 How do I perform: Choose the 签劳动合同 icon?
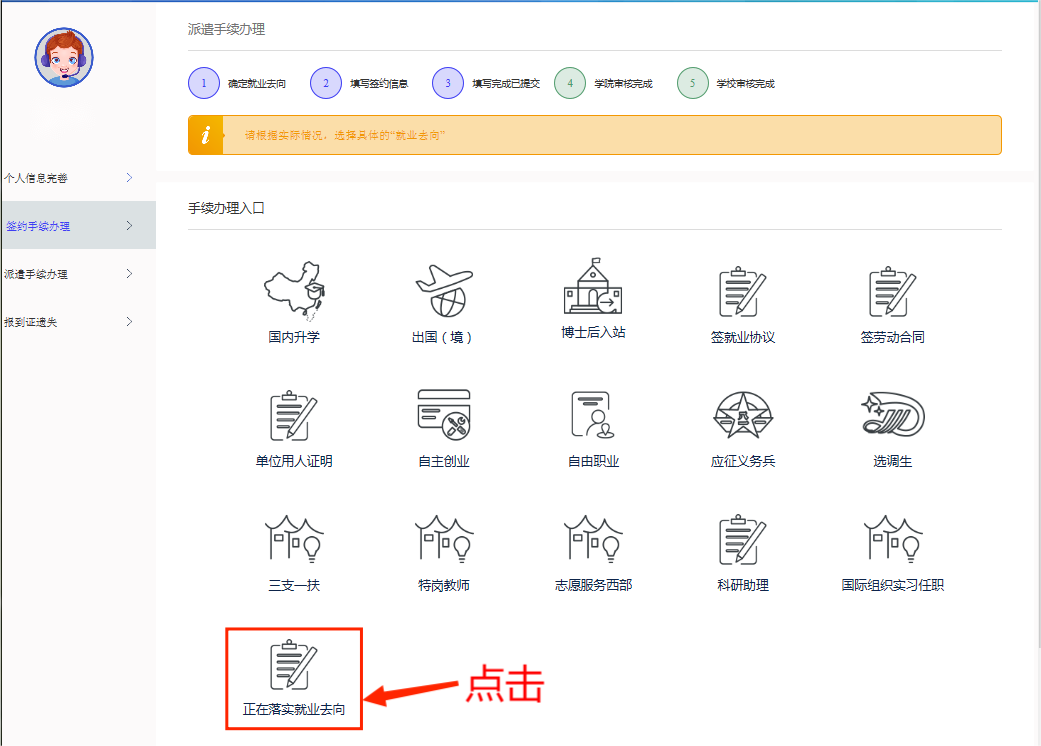coord(892,292)
